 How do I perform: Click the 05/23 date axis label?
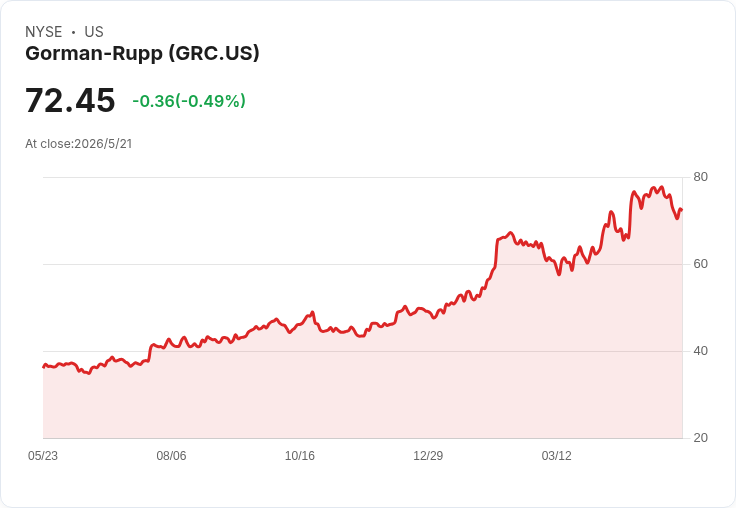point(43,456)
